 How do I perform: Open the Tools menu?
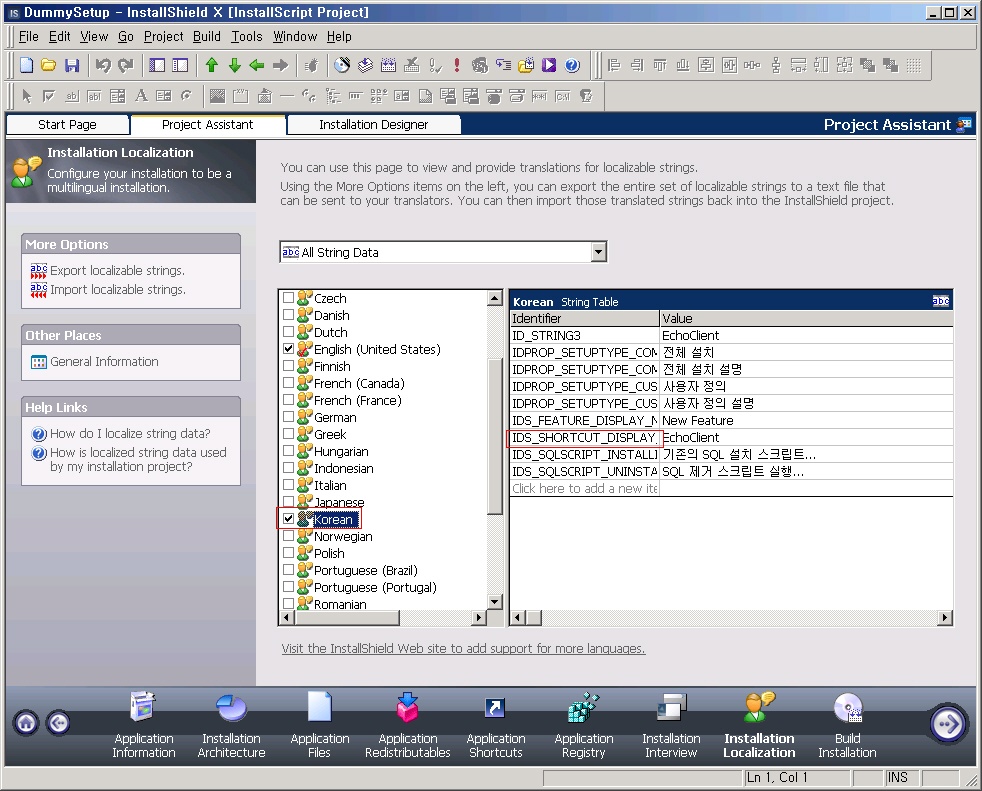coord(247,36)
